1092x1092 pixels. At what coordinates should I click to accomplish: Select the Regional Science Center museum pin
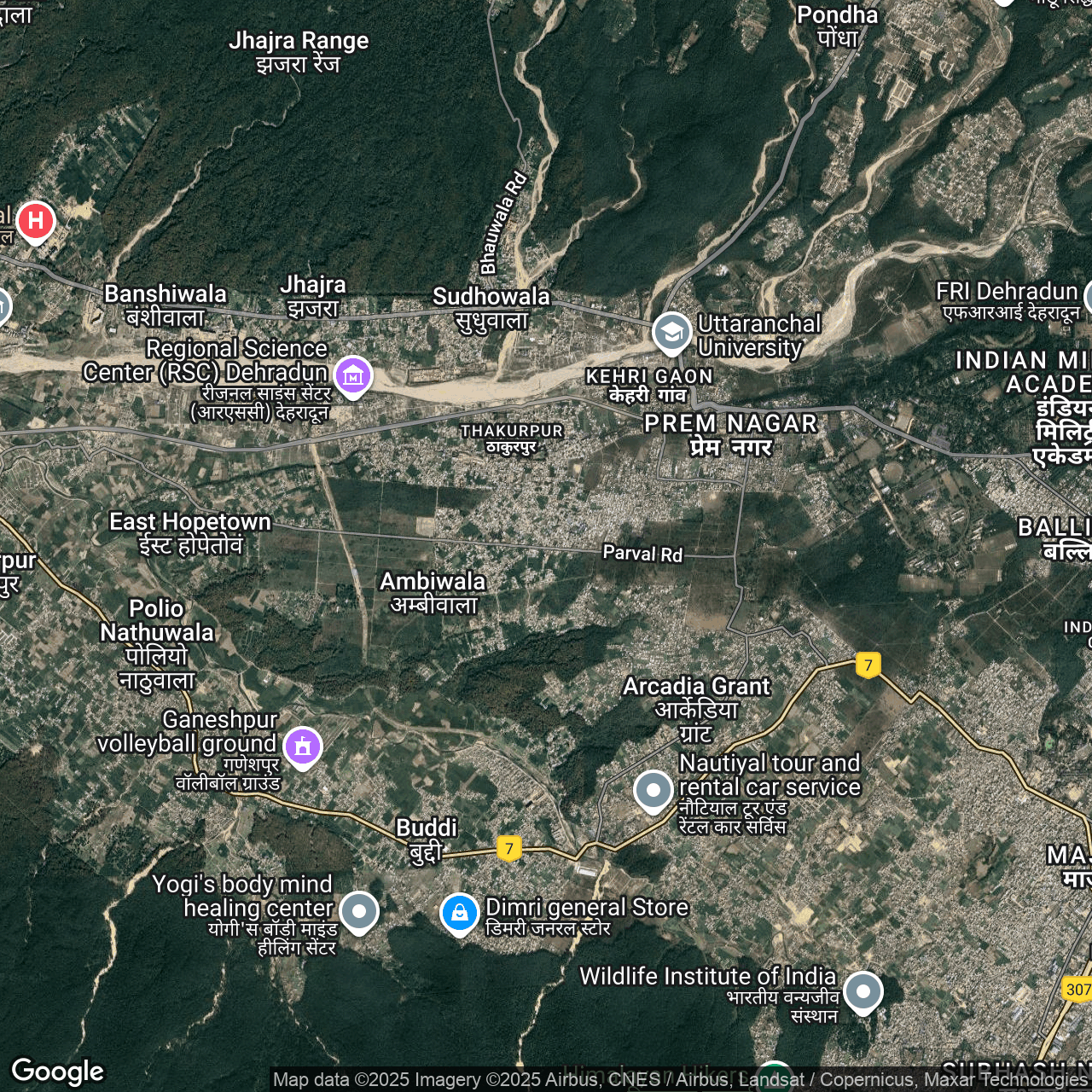352,375
